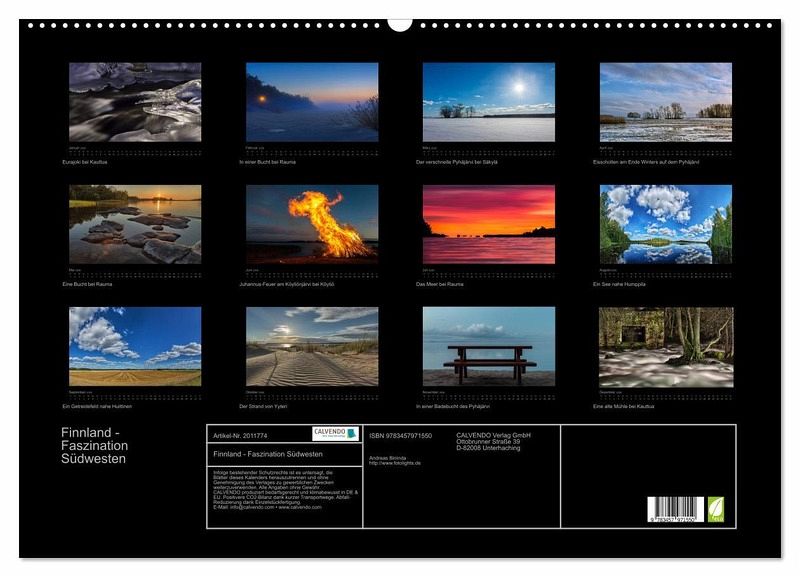Click the Artikel-Nr. 2011774 label
Screen dimensions: 800x577
[240, 435]
